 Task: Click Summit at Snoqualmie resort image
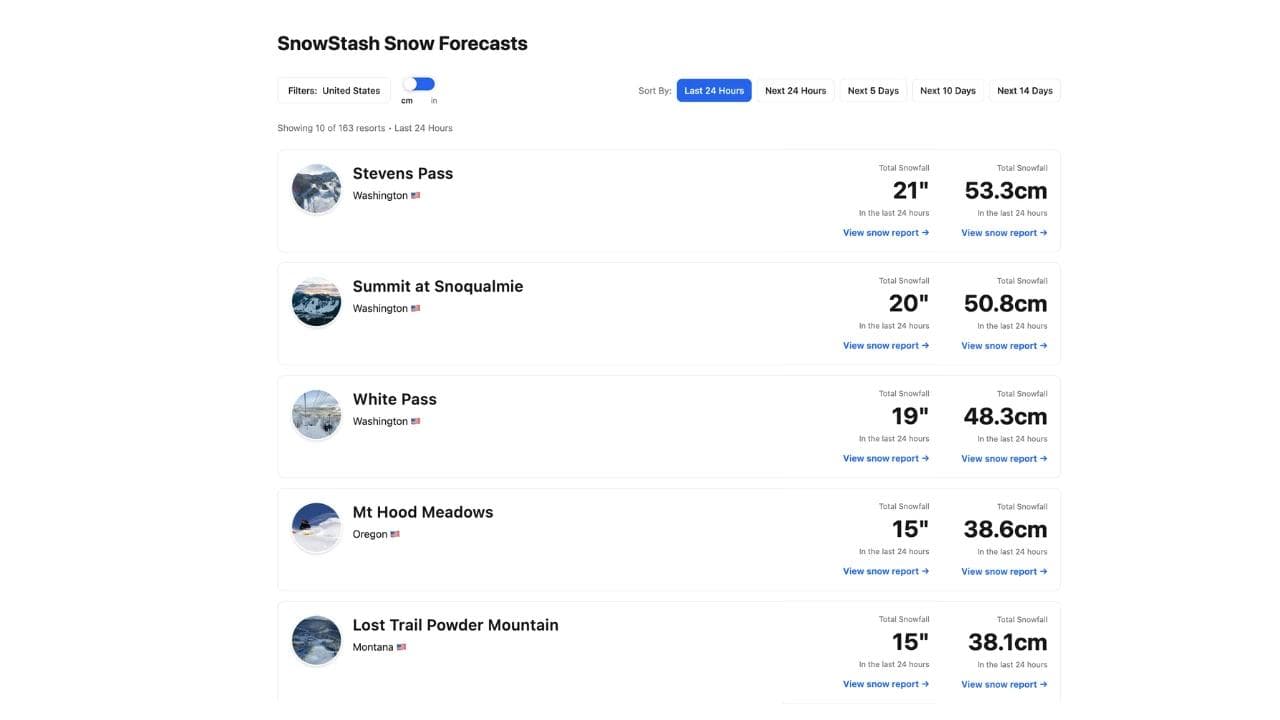point(316,301)
